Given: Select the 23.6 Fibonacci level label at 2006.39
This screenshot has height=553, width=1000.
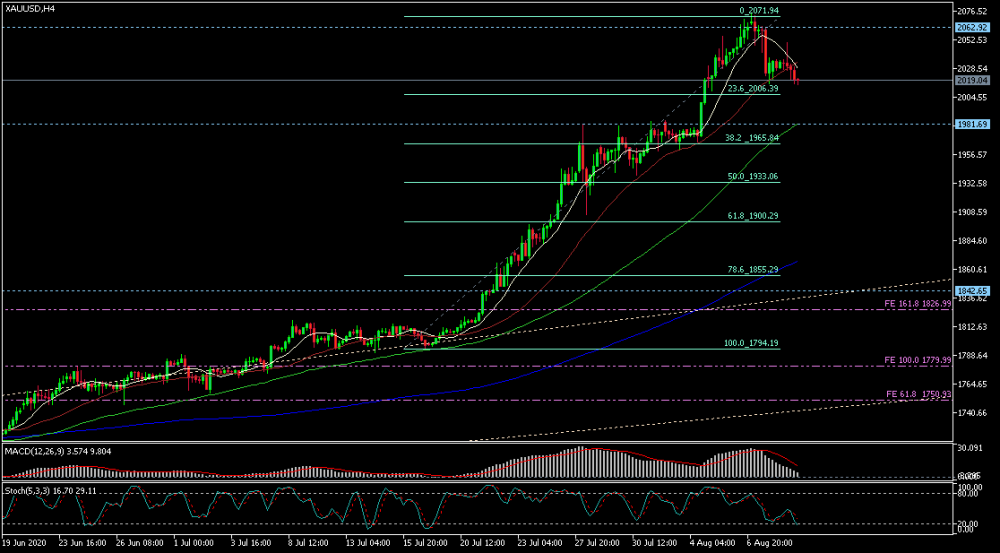Looking at the screenshot, I should click(753, 89).
